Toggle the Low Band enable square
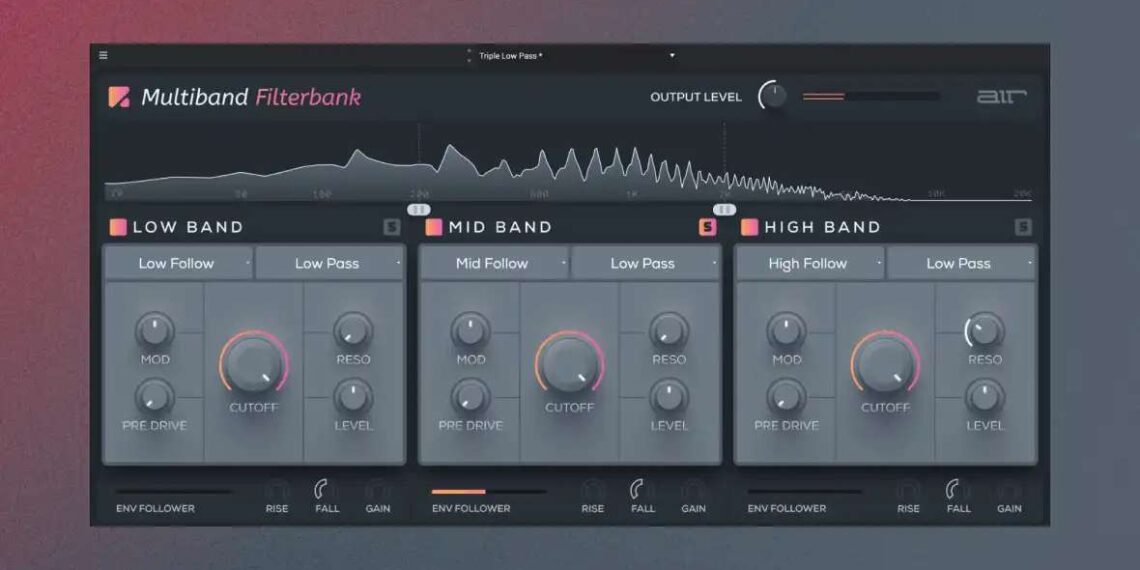 119,228
